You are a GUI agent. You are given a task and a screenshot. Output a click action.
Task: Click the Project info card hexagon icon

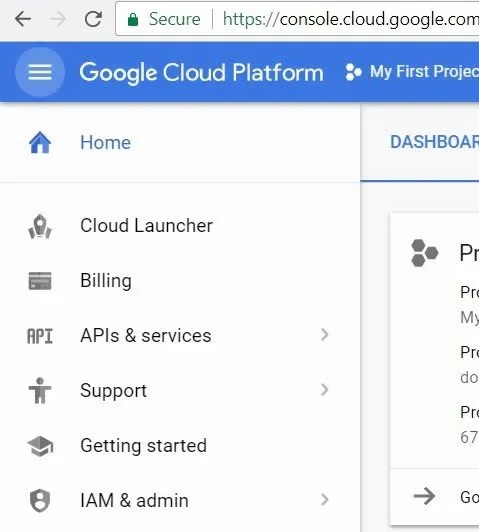coord(424,253)
